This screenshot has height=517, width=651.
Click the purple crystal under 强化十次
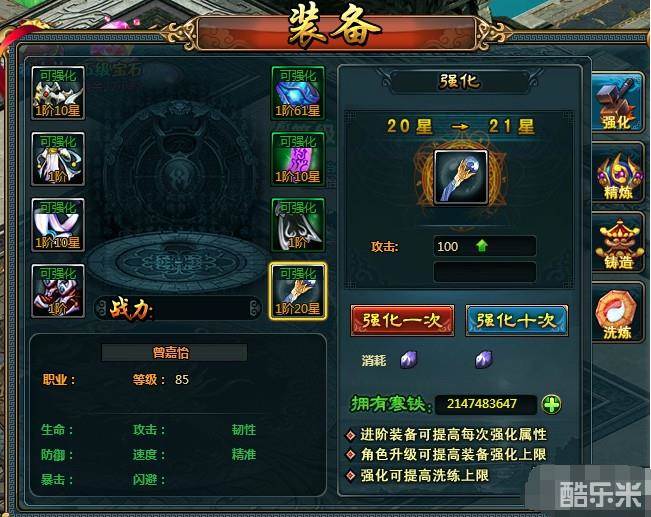(484, 360)
